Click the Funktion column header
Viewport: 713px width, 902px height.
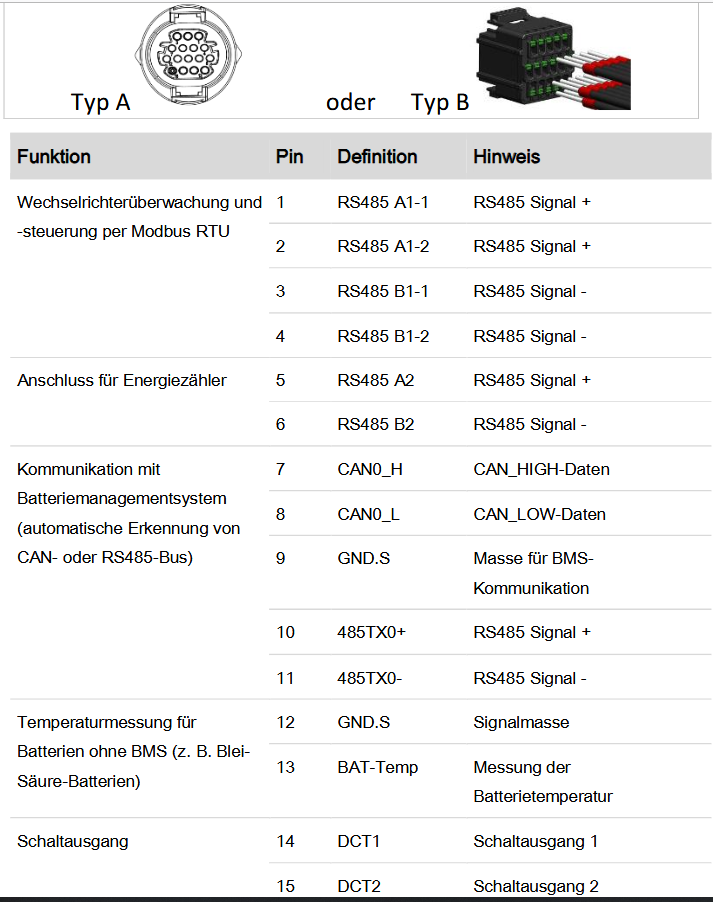click(x=54, y=157)
